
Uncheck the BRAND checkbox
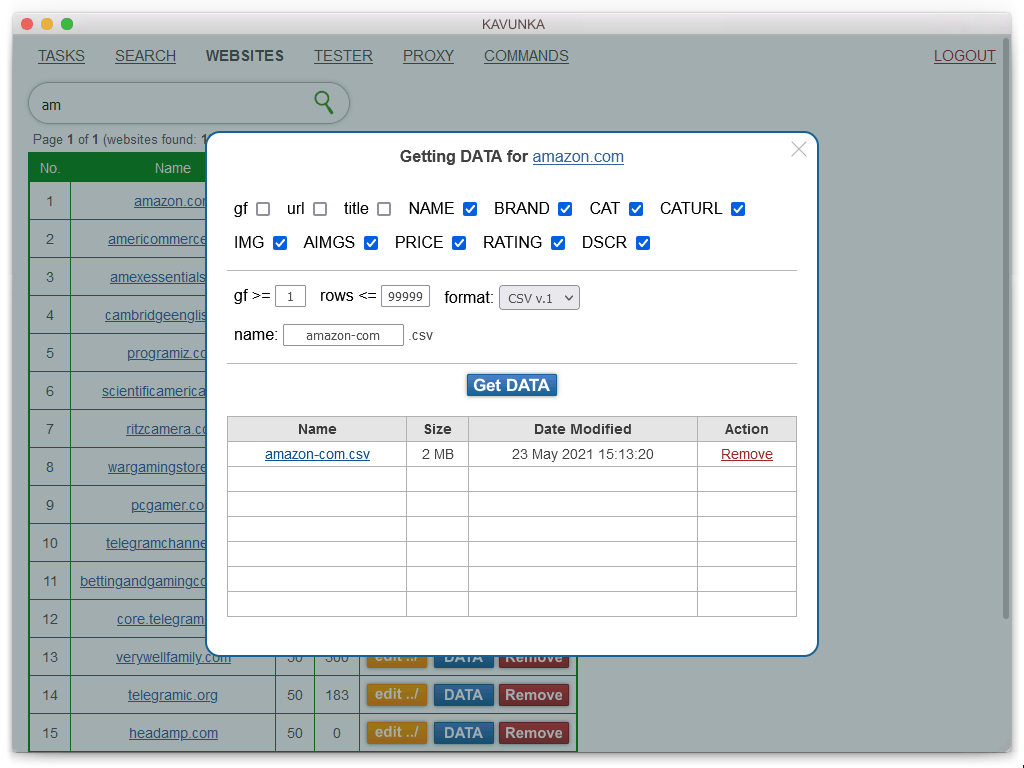point(565,209)
